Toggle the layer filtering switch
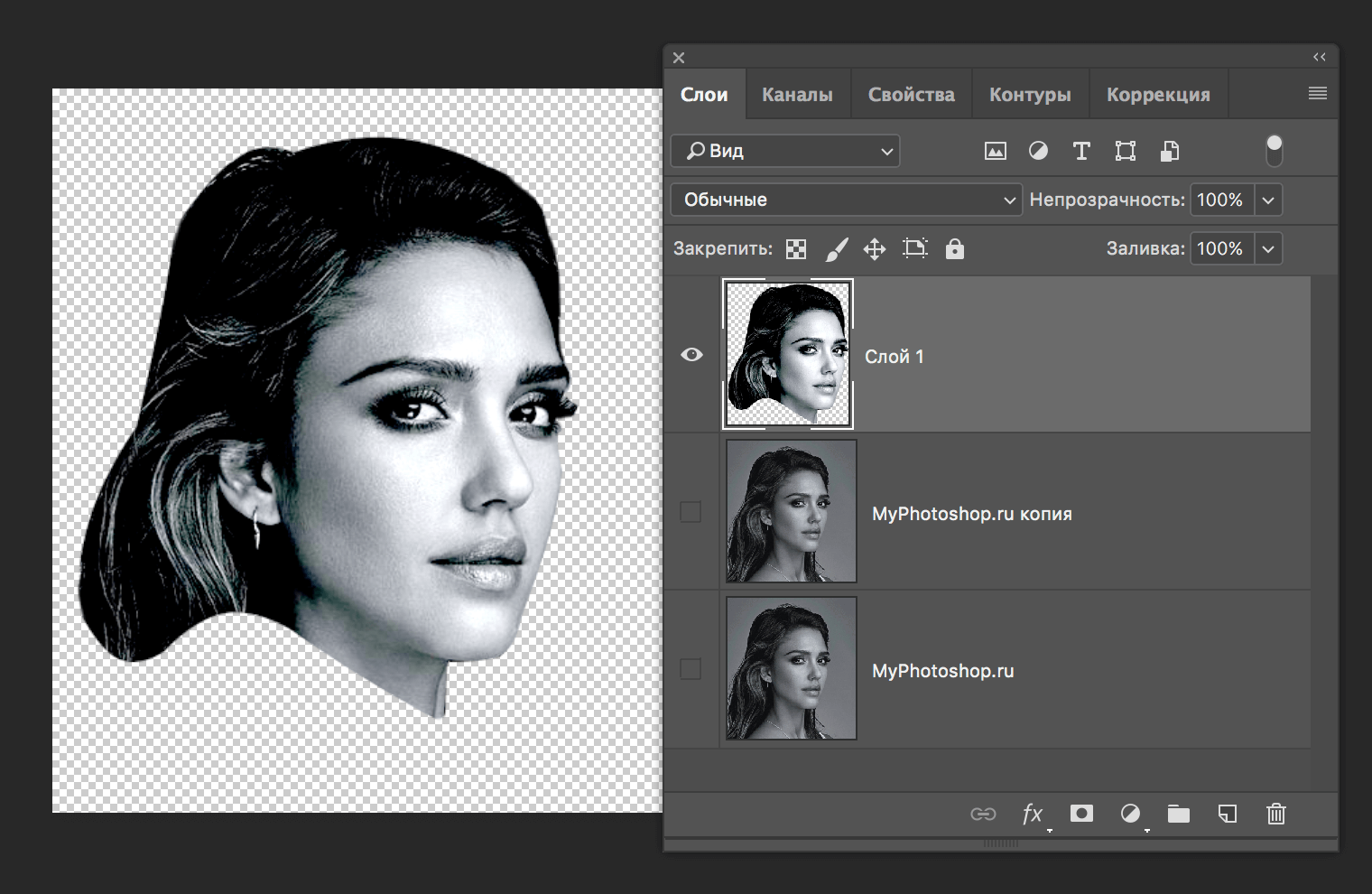Screen dimensions: 1372x894 click(1274, 151)
